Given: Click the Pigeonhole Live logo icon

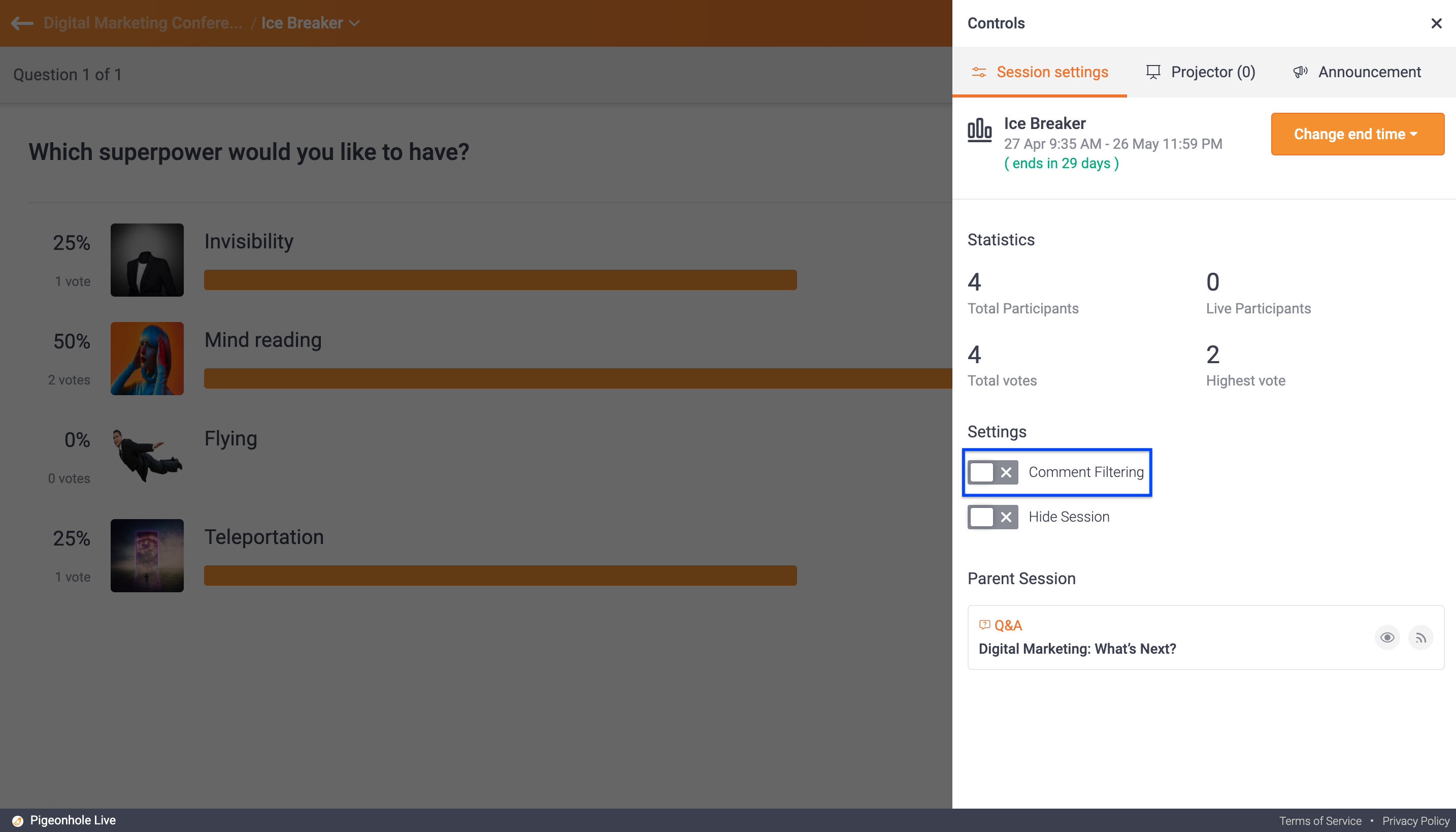Looking at the screenshot, I should pos(18,821).
